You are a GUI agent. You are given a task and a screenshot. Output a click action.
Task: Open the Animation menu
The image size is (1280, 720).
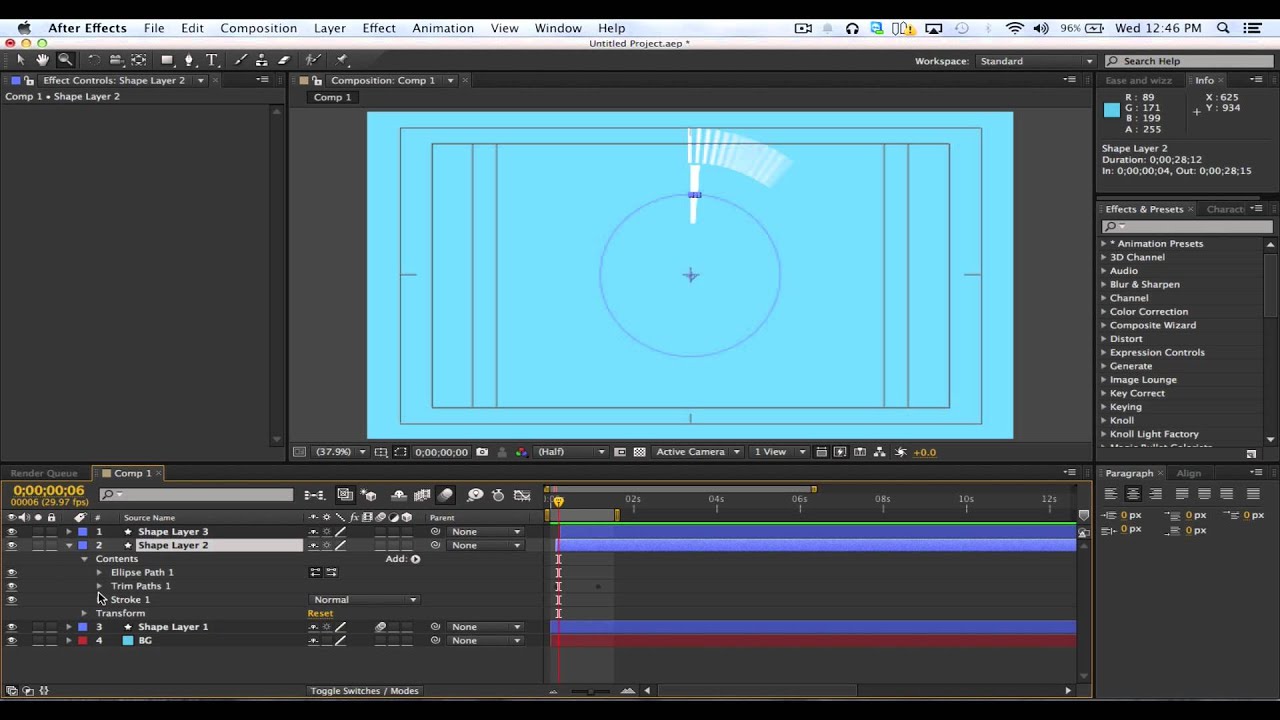click(443, 28)
